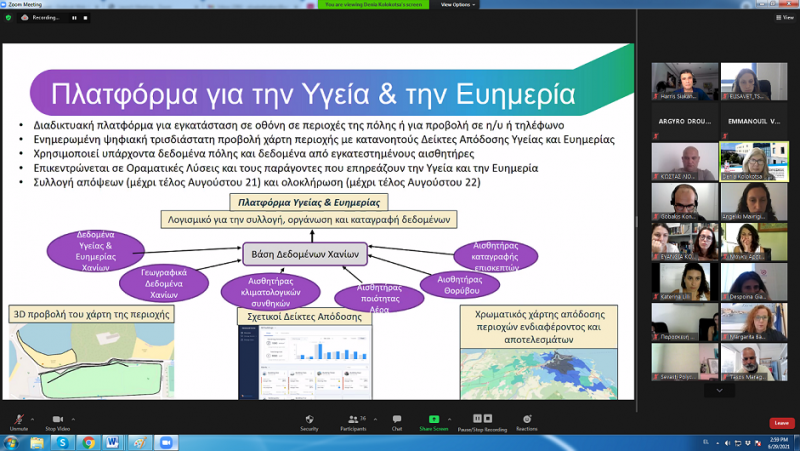
Task: Click the green Share Screen icon
Action: point(434,419)
